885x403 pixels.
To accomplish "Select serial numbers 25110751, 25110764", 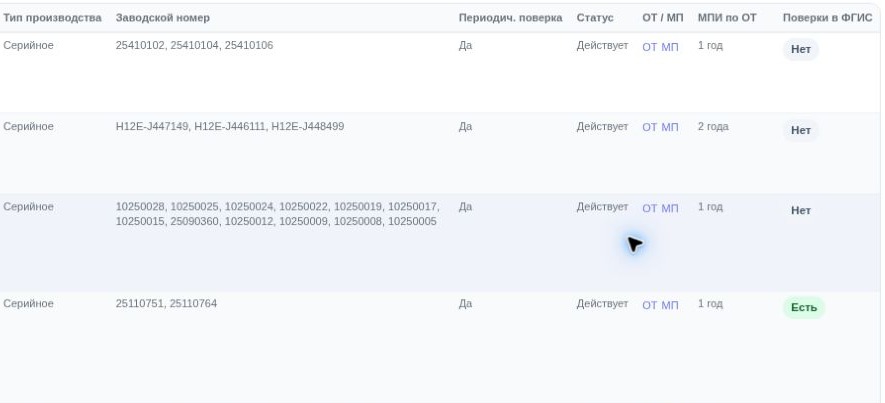I will [166, 304].
